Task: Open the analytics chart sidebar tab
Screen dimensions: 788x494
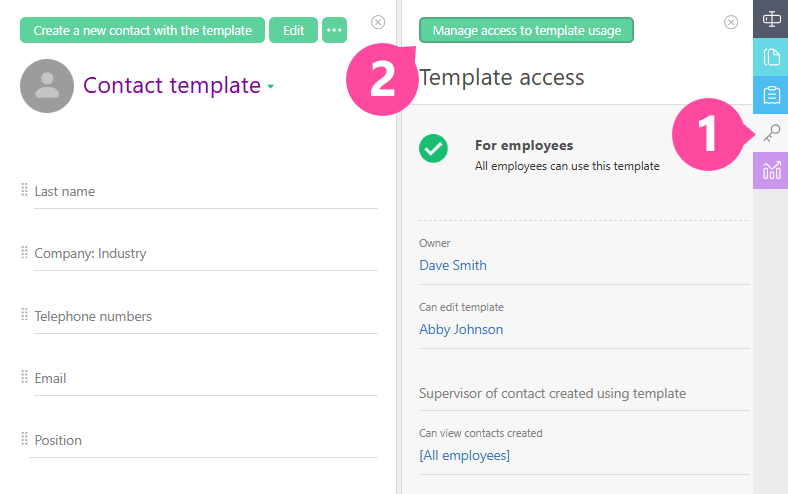Action: (771, 171)
